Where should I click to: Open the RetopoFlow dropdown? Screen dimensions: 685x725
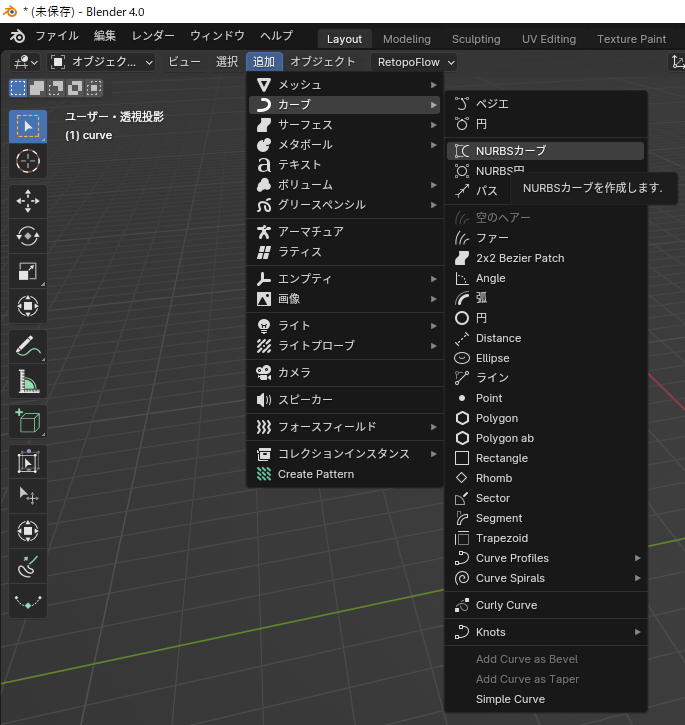pos(414,62)
